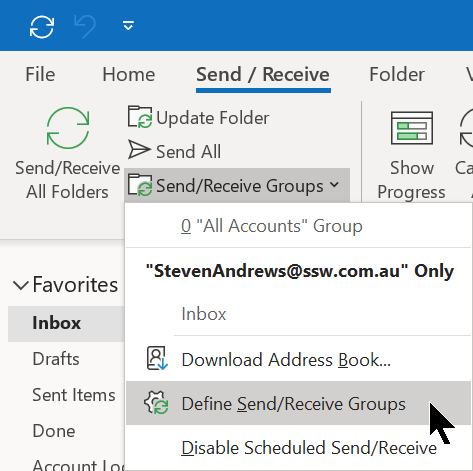473x471 pixels.
Task: Click the Update Folder icon
Action: pos(140,117)
